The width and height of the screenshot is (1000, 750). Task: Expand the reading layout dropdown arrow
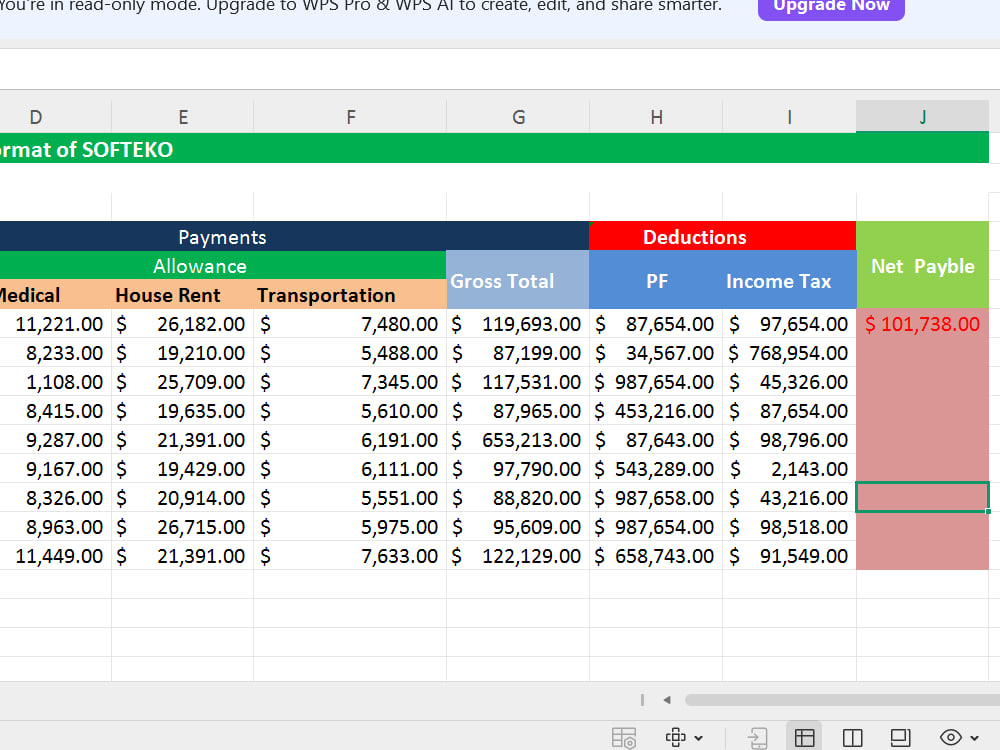699,738
